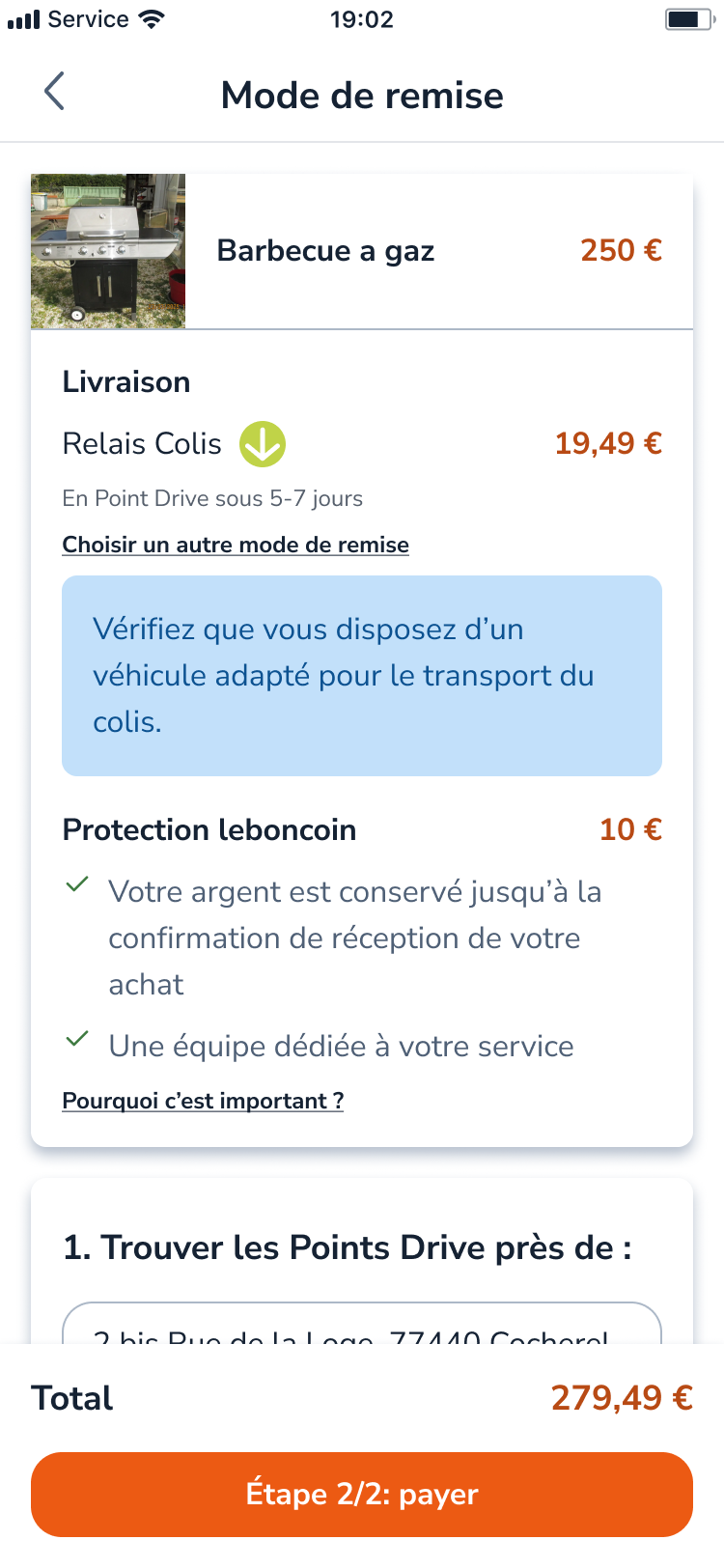Open "Pourquoi c'est important ?" link
This screenshot has width=724, height=1568.
click(x=203, y=1101)
